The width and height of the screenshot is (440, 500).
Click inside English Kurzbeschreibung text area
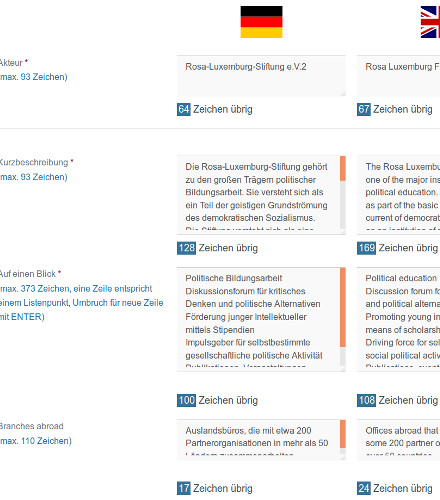[x=398, y=195]
